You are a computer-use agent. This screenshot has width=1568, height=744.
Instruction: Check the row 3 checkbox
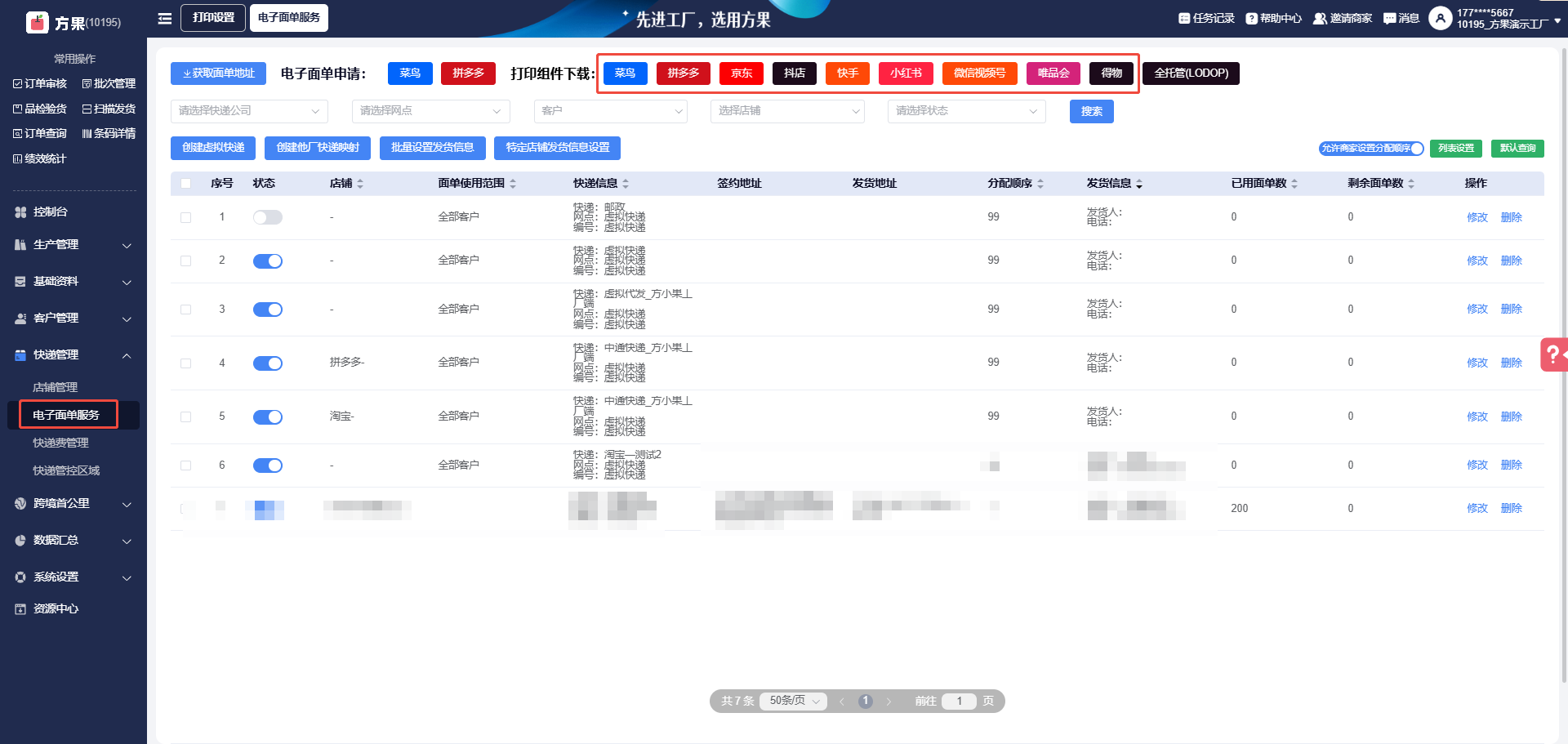point(185,310)
